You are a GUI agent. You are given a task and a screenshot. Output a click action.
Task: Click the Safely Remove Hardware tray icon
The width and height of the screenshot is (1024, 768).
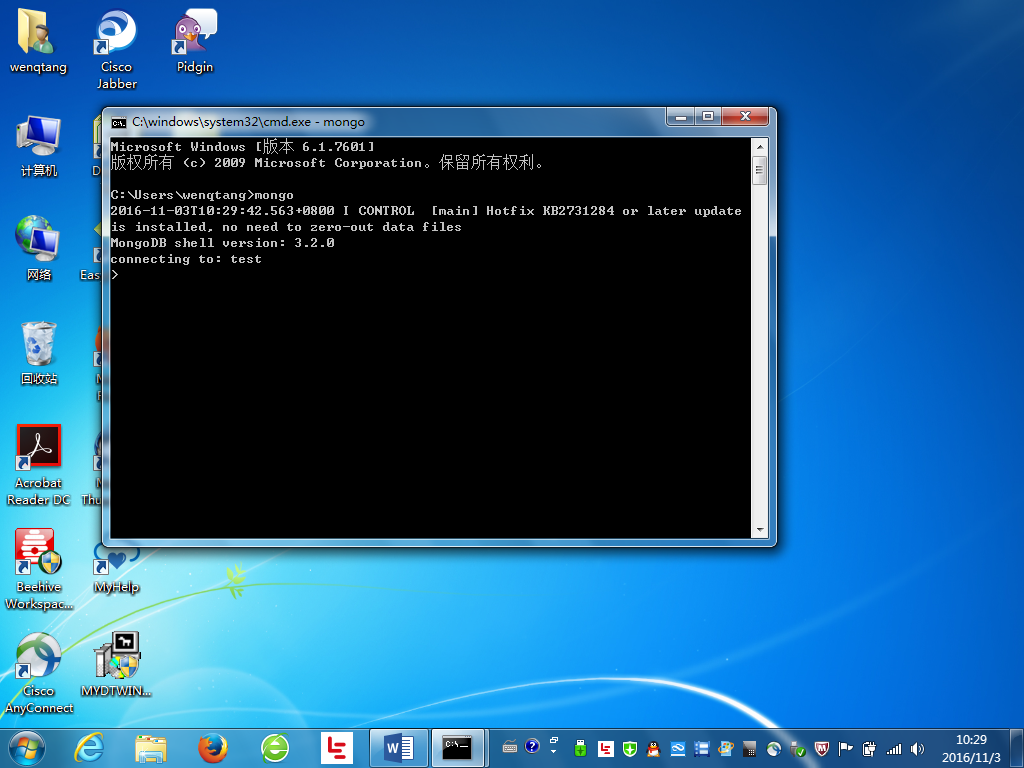(797, 748)
